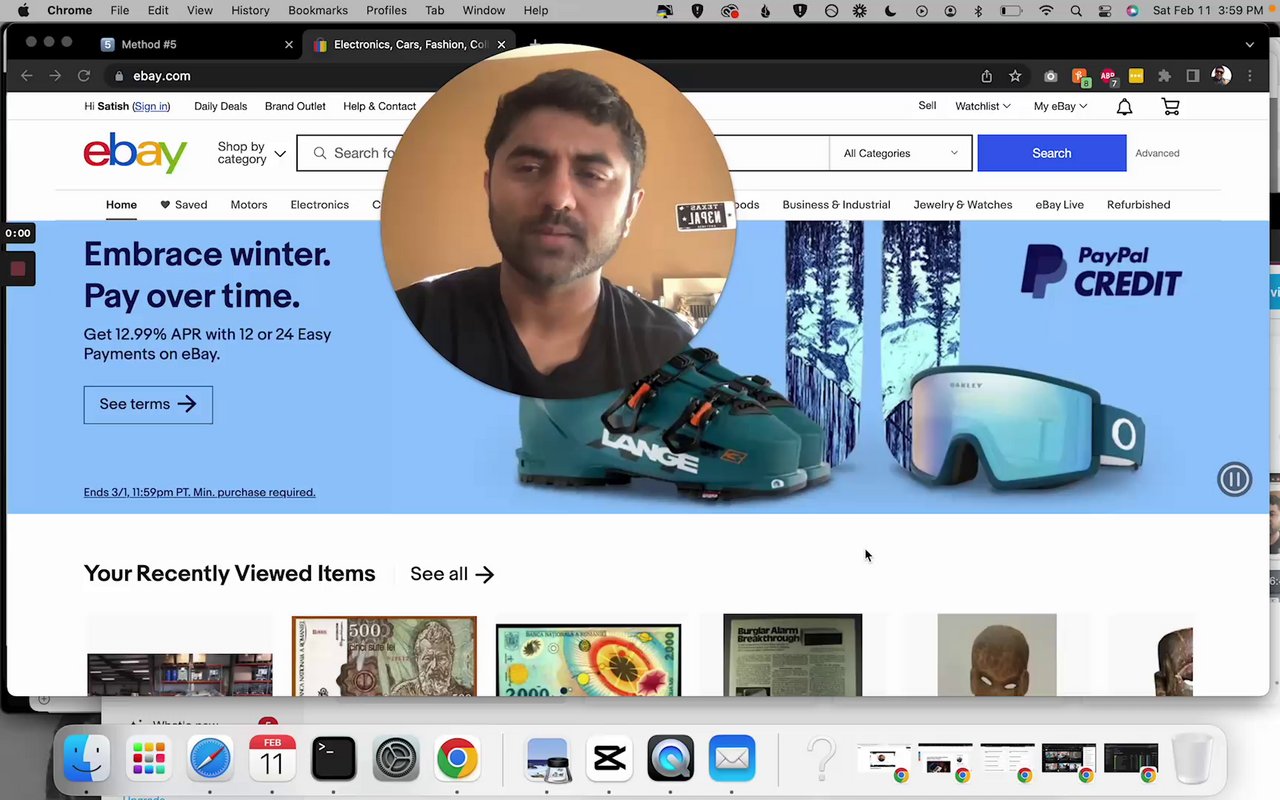Open the notifications bell

[x=1124, y=106]
